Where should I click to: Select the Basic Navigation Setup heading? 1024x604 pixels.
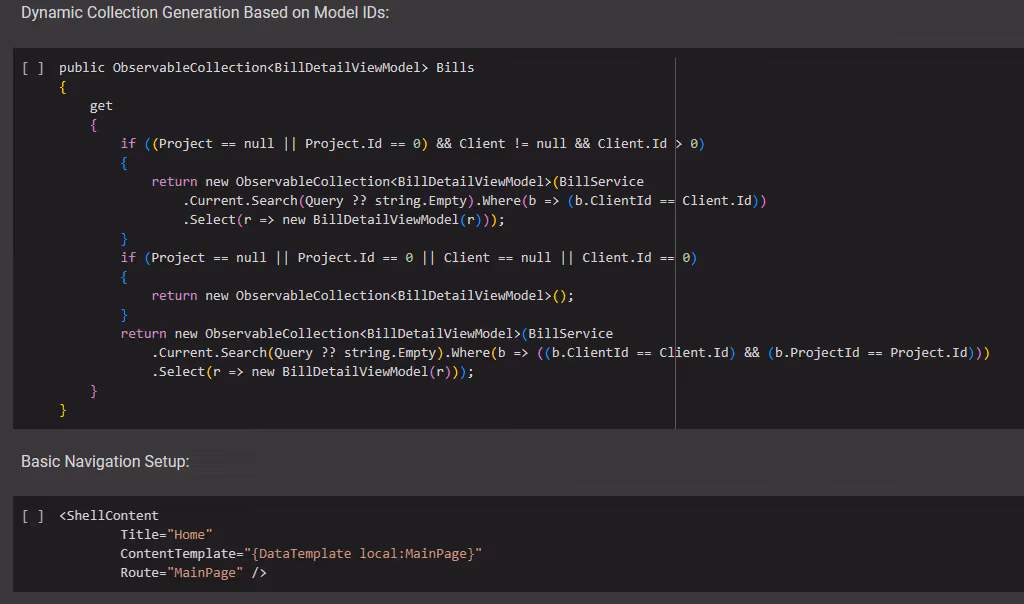(105, 461)
